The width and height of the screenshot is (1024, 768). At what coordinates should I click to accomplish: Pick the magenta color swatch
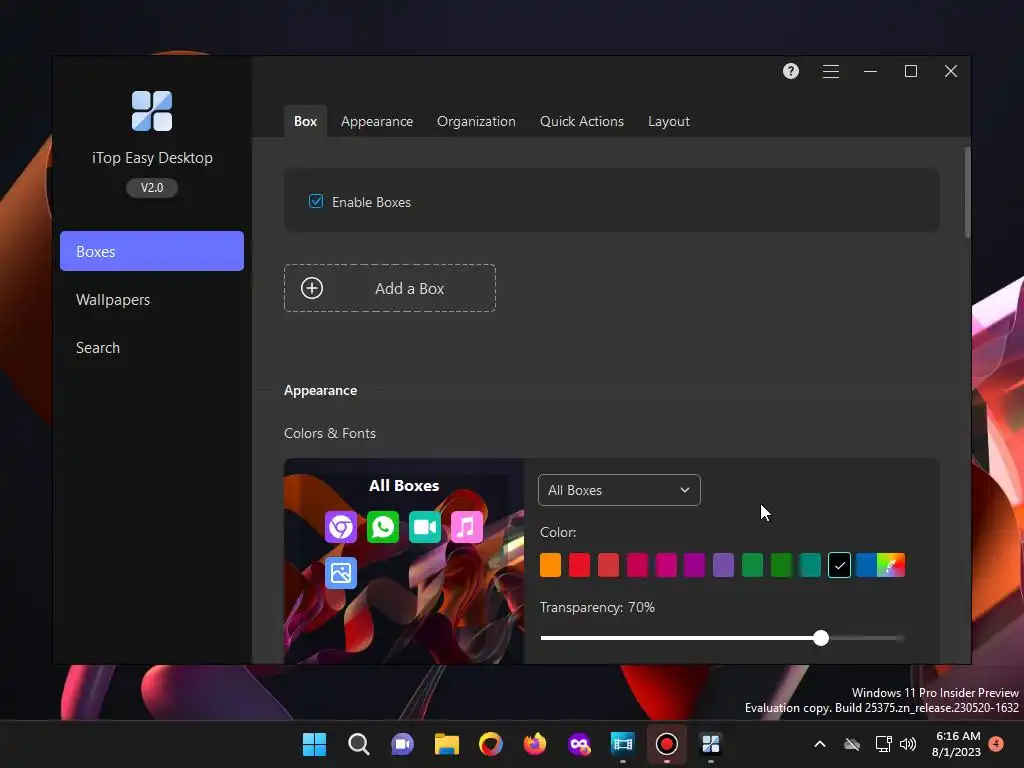pos(666,565)
